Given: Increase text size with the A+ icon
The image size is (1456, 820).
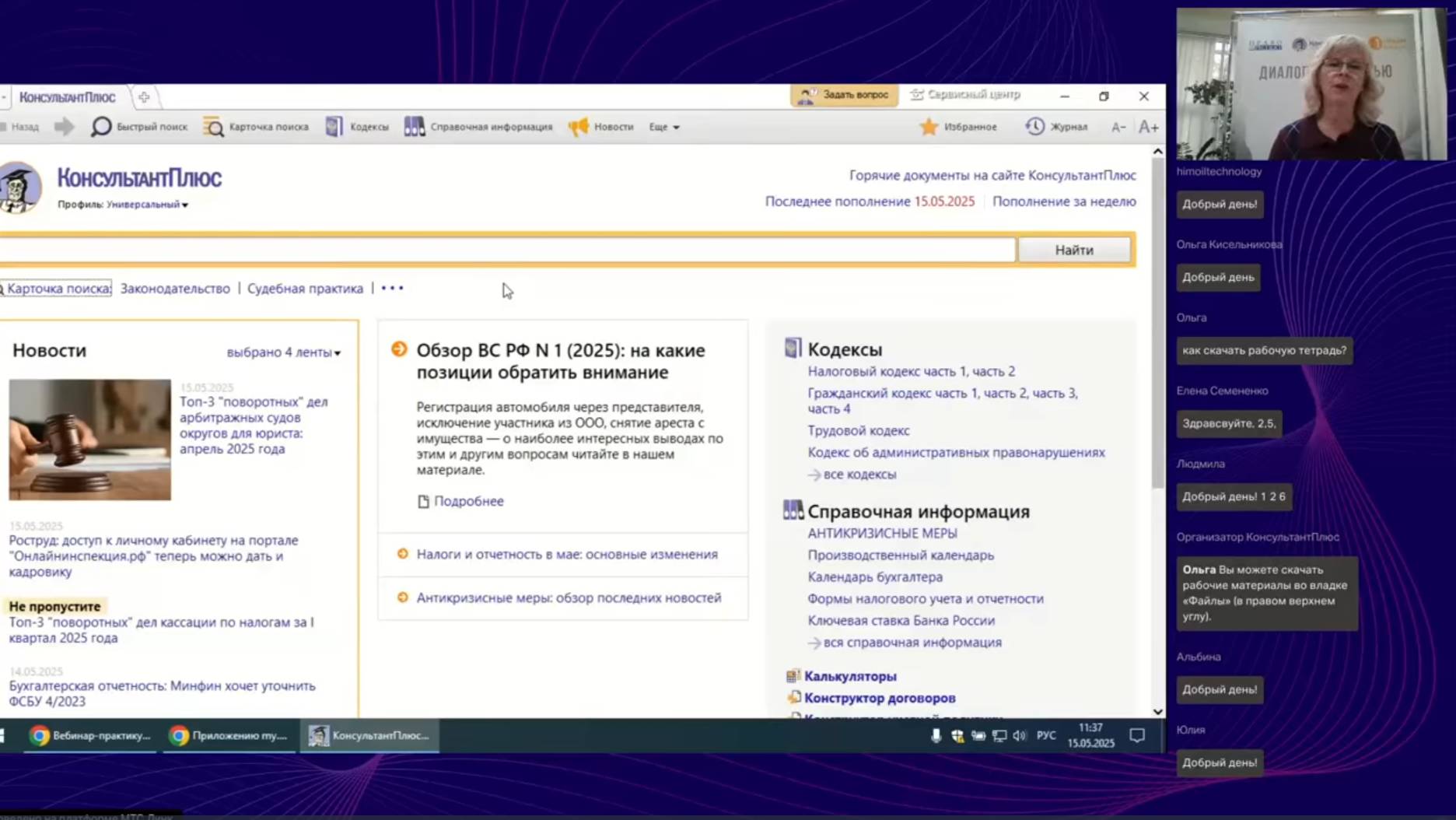Looking at the screenshot, I should pyautogui.click(x=1147, y=126).
